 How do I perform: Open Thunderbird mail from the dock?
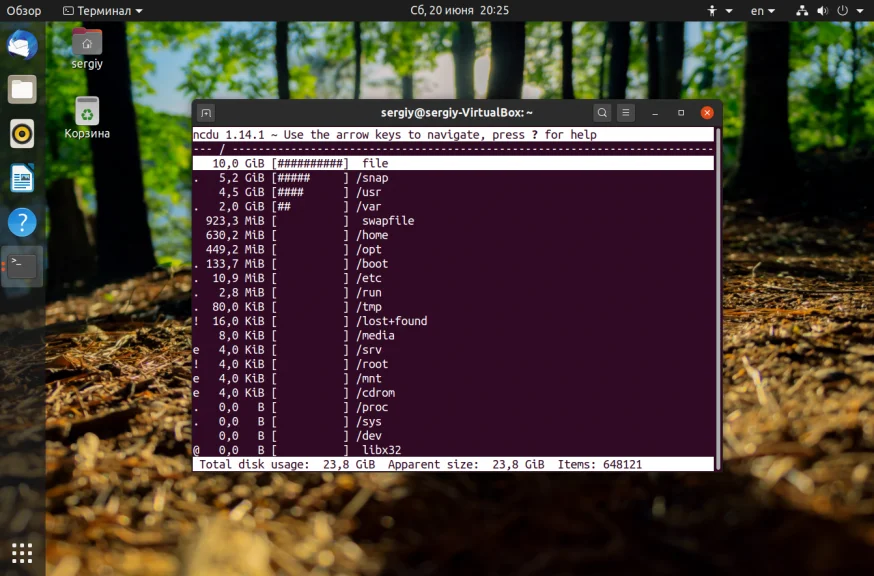(x=22, y=45)
